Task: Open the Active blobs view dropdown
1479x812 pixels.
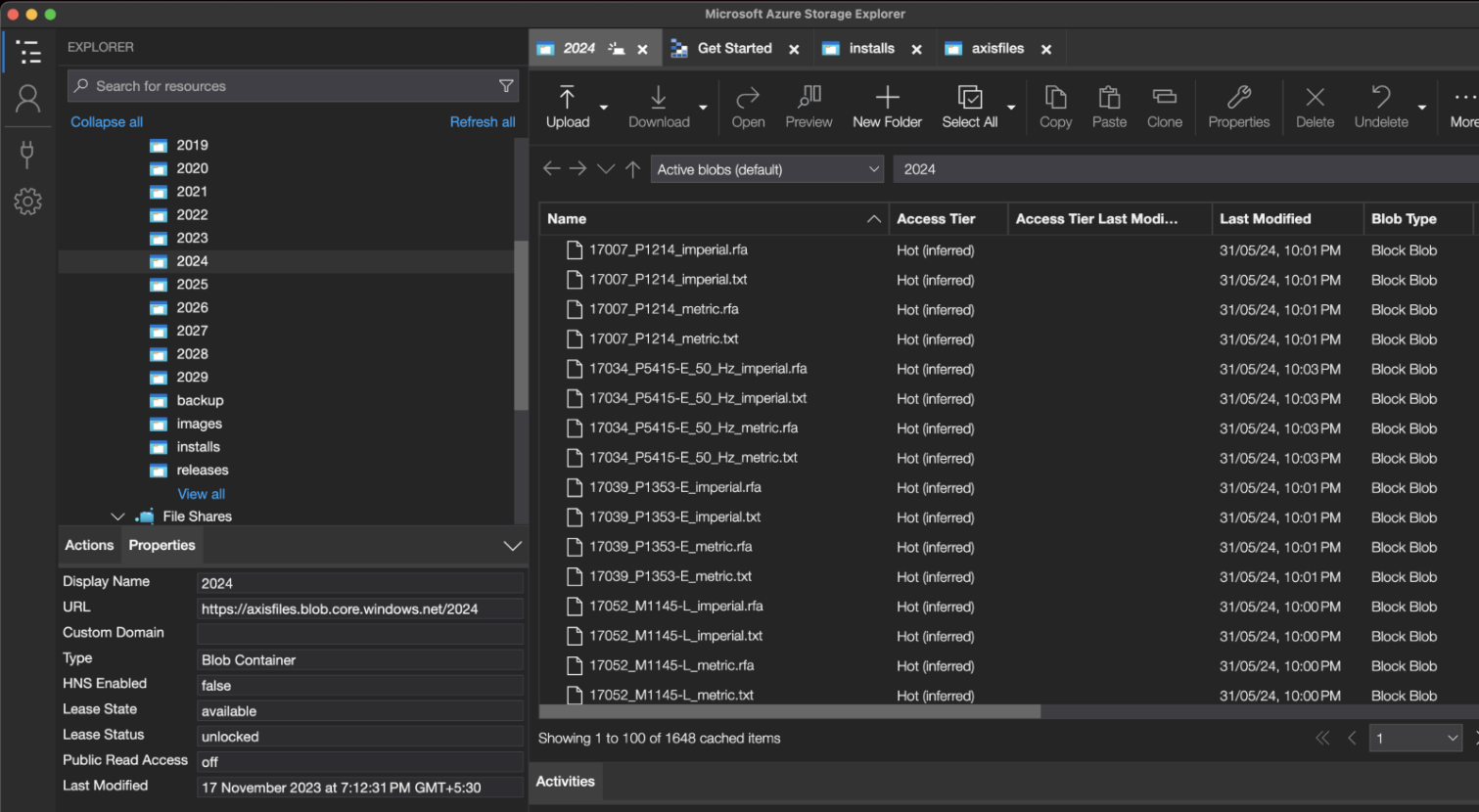Action: [767, 169]
